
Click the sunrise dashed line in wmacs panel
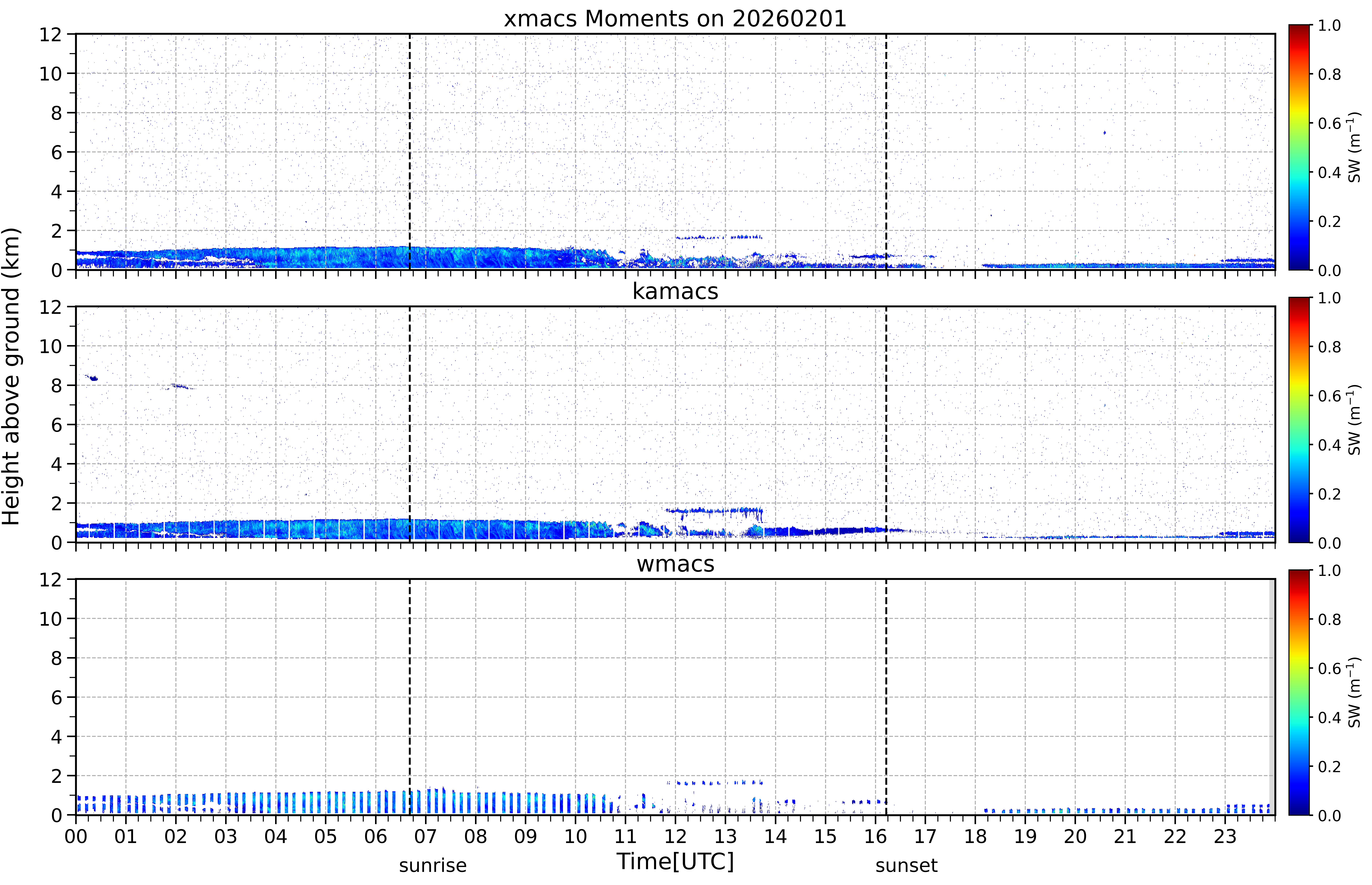pyautogui.click(x=410, y=697)
